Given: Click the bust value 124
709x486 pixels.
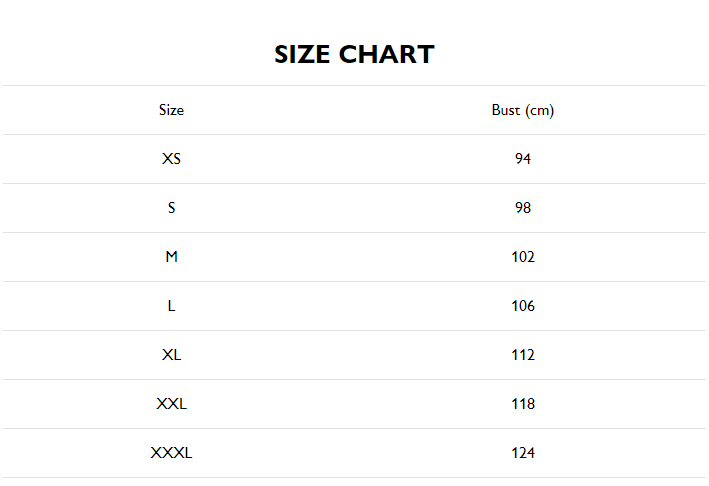Looking at the screenshot, I should pyautogui.click(x=523, y=453).
